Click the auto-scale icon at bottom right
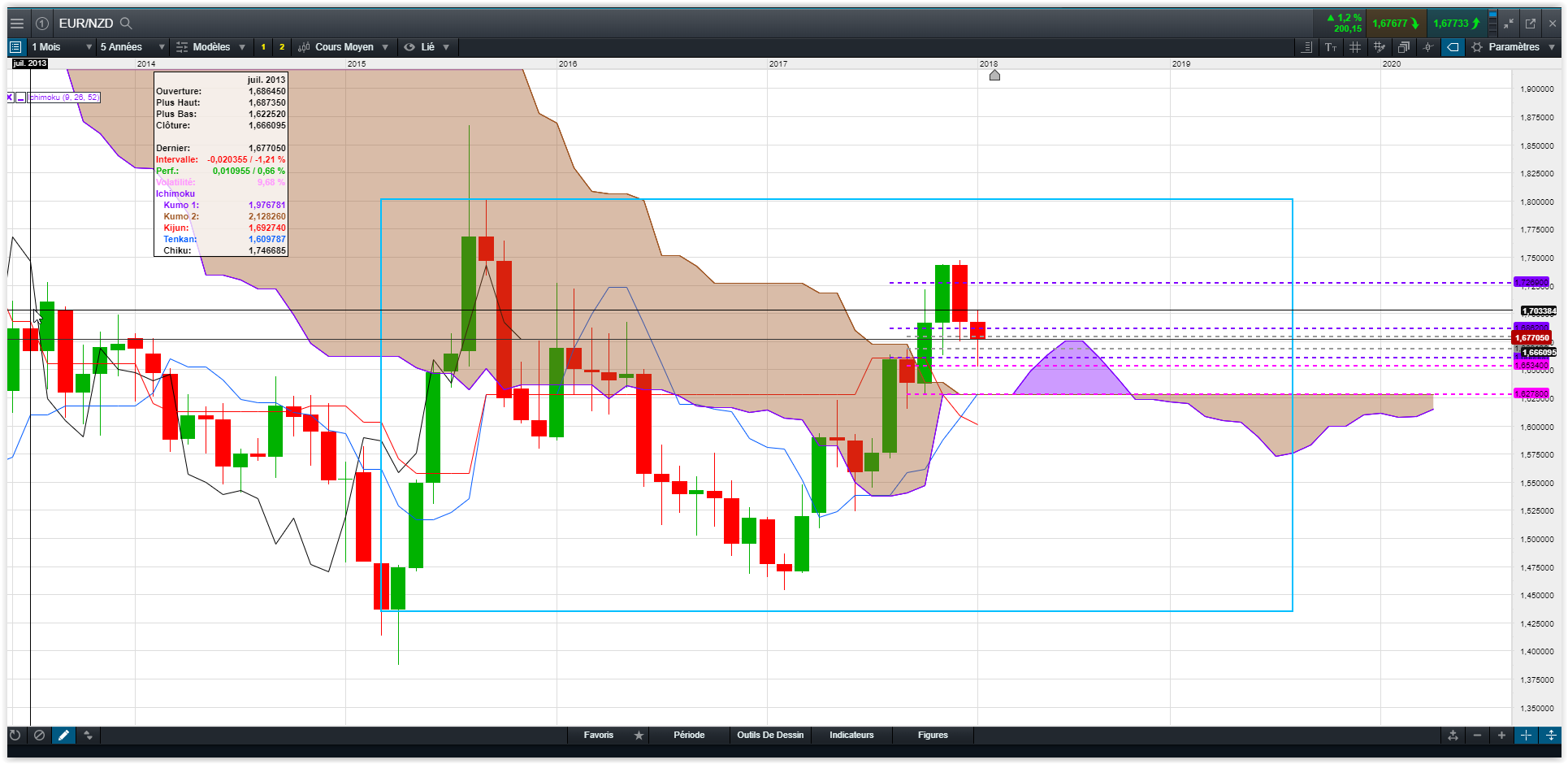This screenshot has width=1568, height=764. point(1453,735)
